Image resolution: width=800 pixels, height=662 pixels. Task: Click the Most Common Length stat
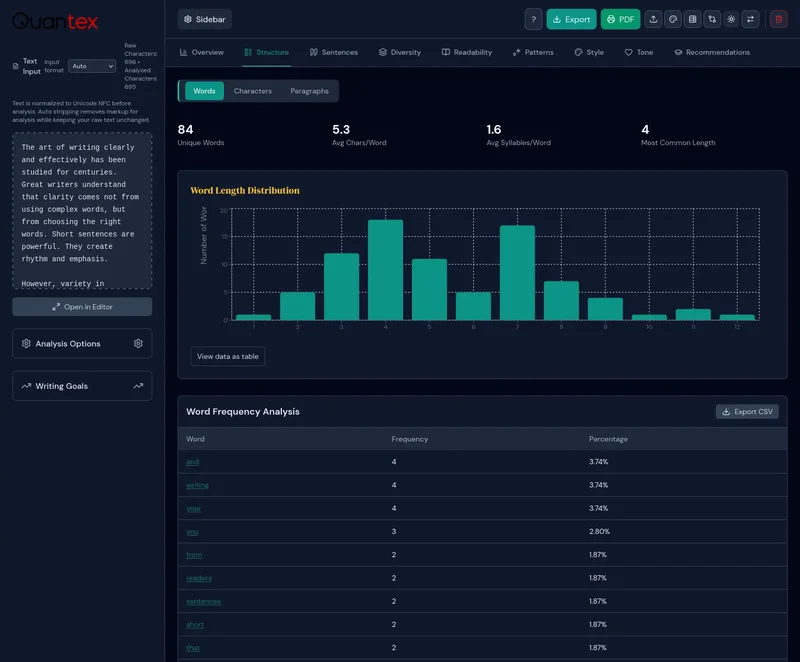coord(678,135)
